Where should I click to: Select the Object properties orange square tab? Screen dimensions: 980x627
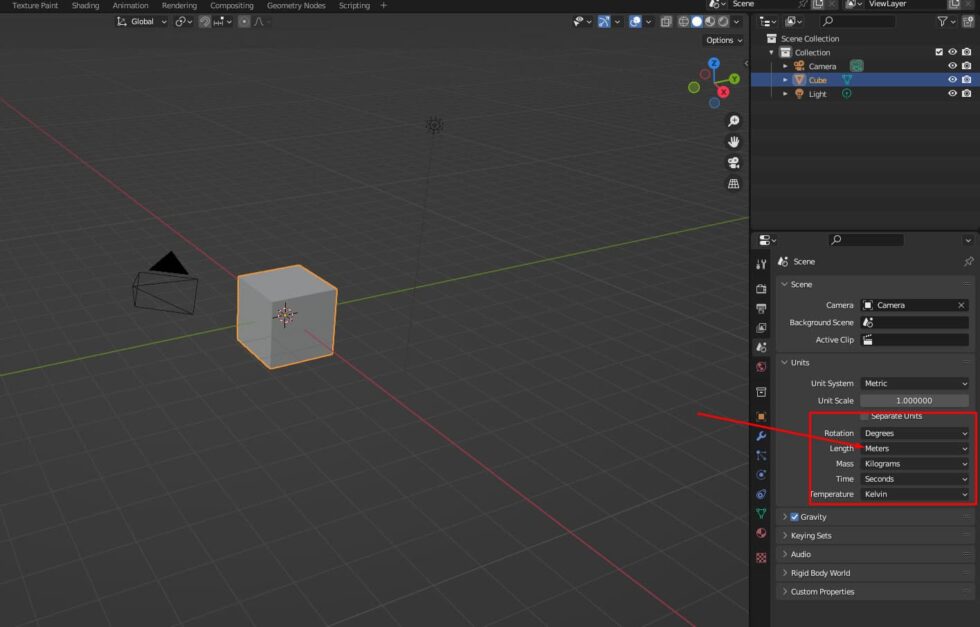(760, 413)
